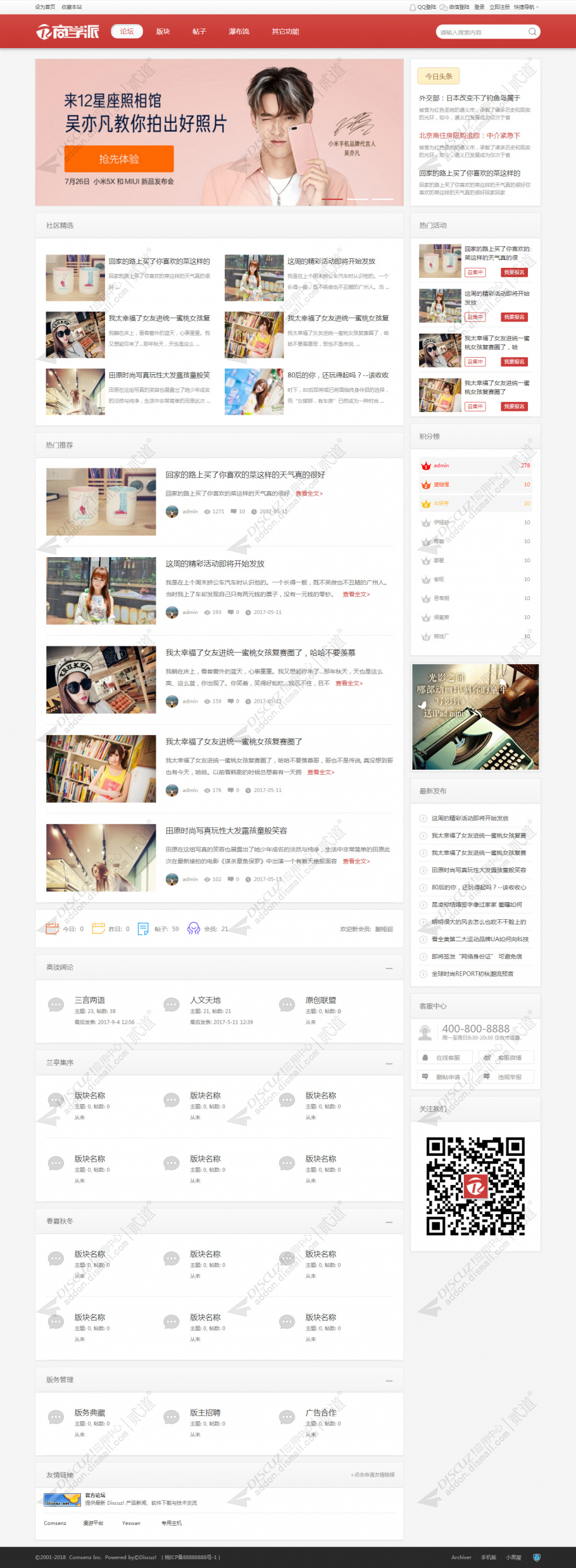The height and width of the screenshot is (1568, 576).
Task: Open the 光影之间 typewriter ad image
Action: pos(475,717)
